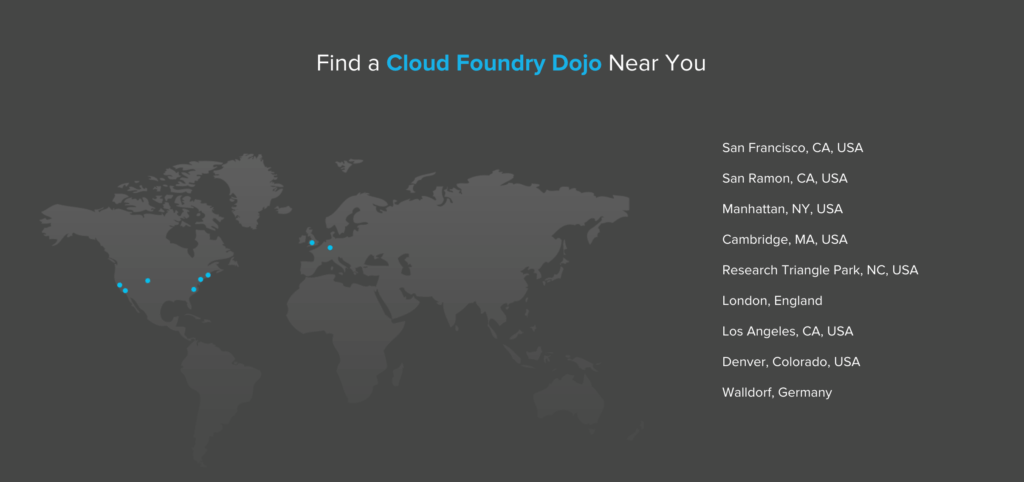The image size is (1024, 482).
Task: Click the London map dot in England
Action: pyautogui.click(x=312, y=243)
